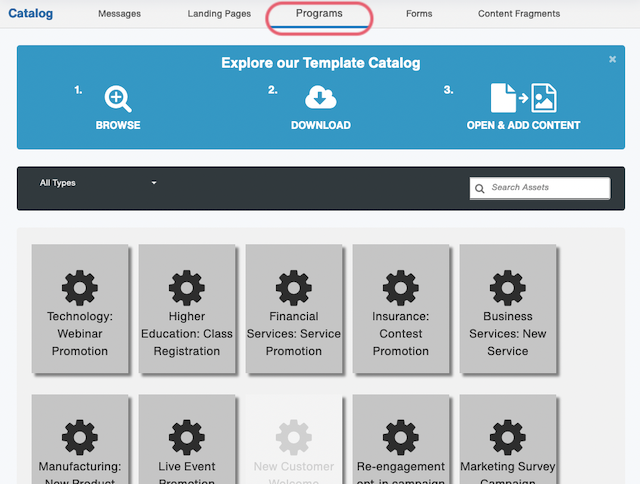Click the Browse magnifier icon

(x=118, y=98)
